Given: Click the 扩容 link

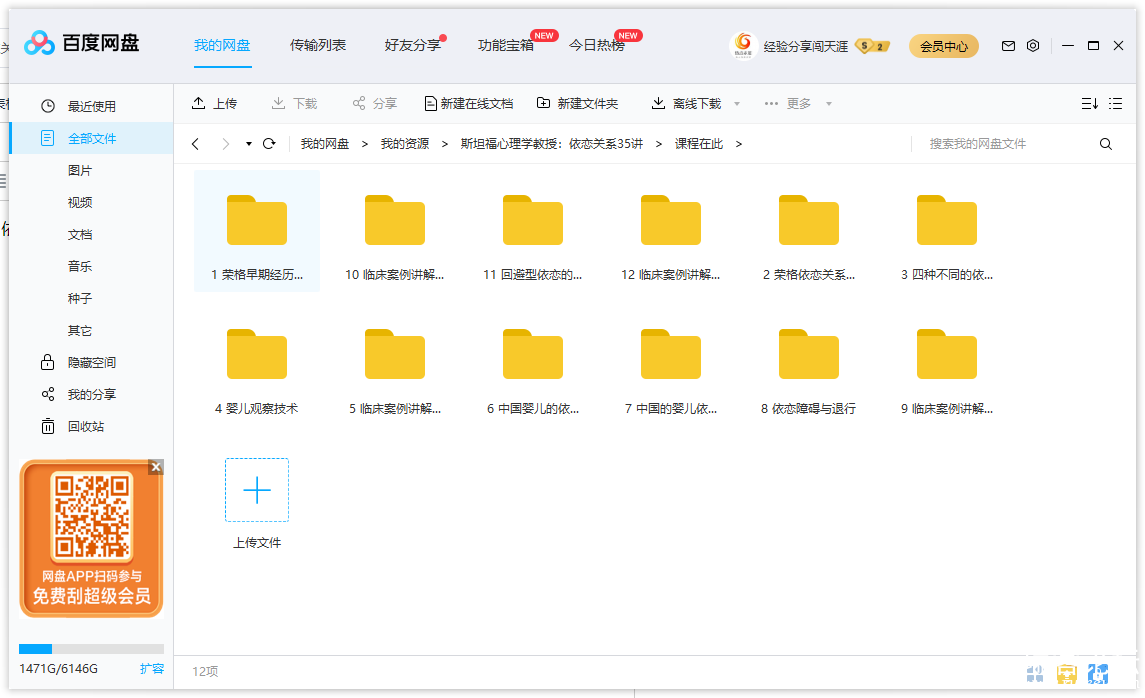Looking at the screenshot, I should coord(152,668).
